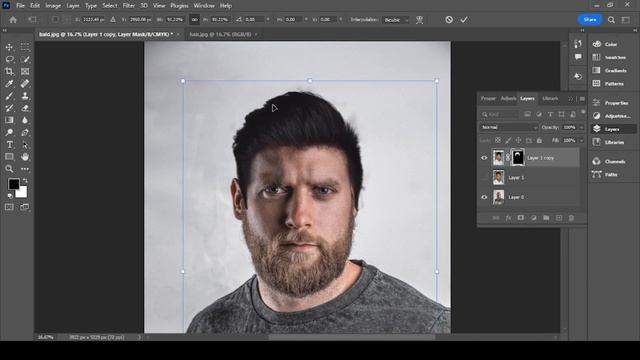Open the Edit Toolbar three-dots icon
The width and height of the screenshot is (640, 360).
coord(25,169)
